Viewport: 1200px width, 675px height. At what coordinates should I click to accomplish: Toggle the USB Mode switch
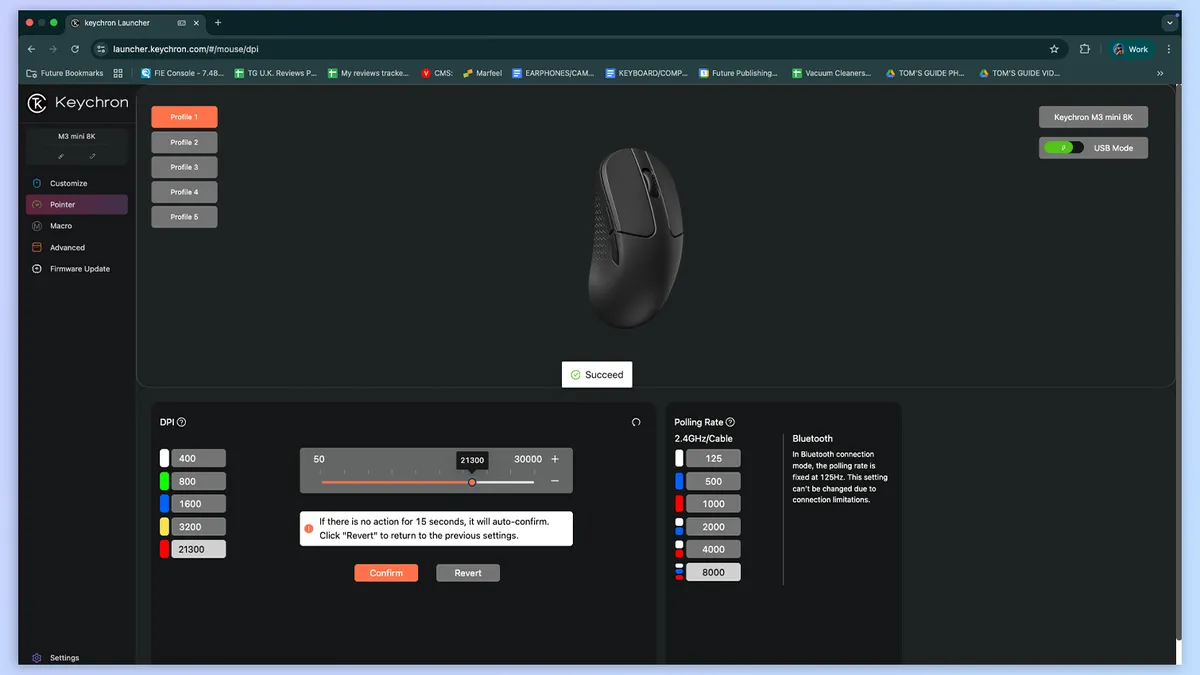1063,148
